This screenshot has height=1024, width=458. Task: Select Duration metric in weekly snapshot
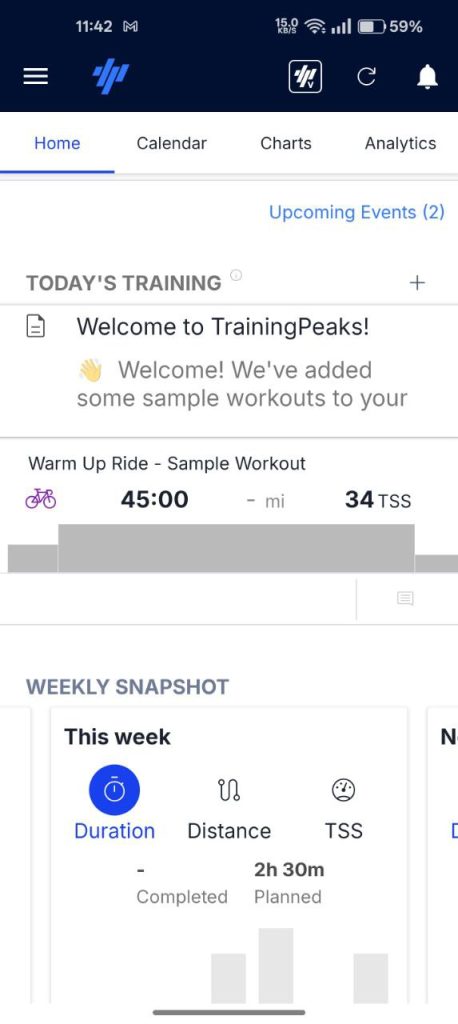click(114, 807)
